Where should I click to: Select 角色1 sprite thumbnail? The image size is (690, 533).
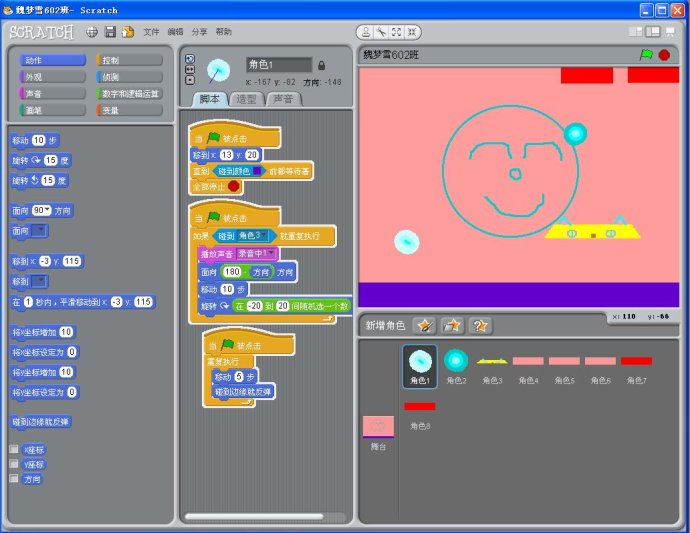[x=420, y=365]
